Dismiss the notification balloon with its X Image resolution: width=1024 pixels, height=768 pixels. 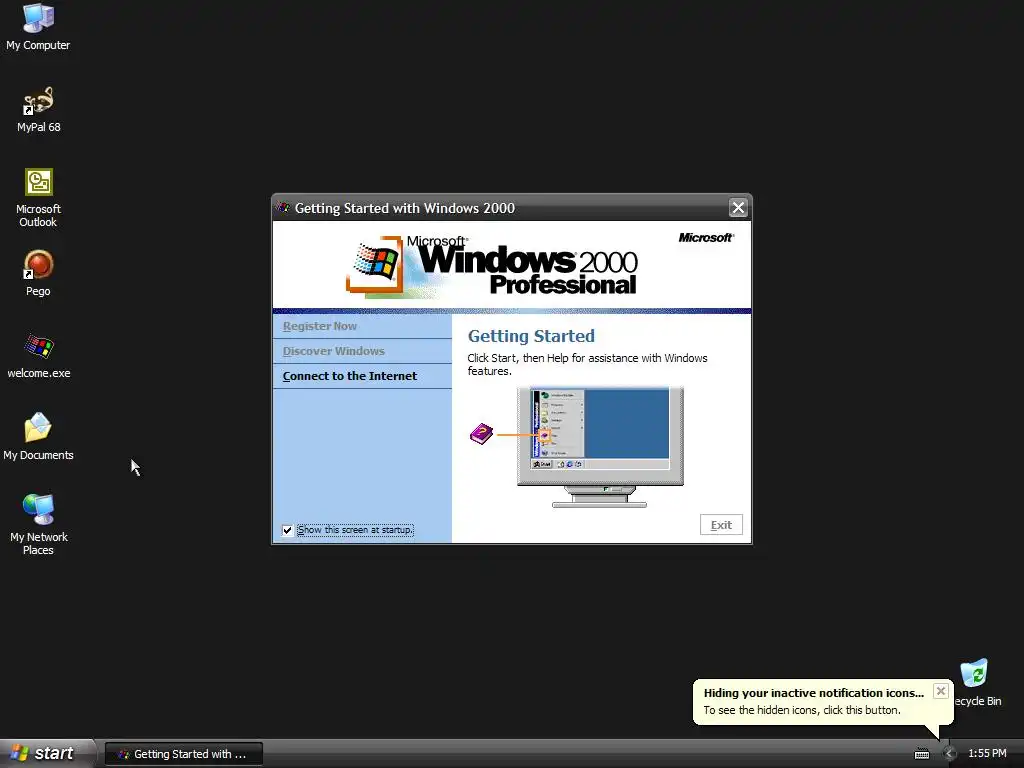tap(940, 691)
